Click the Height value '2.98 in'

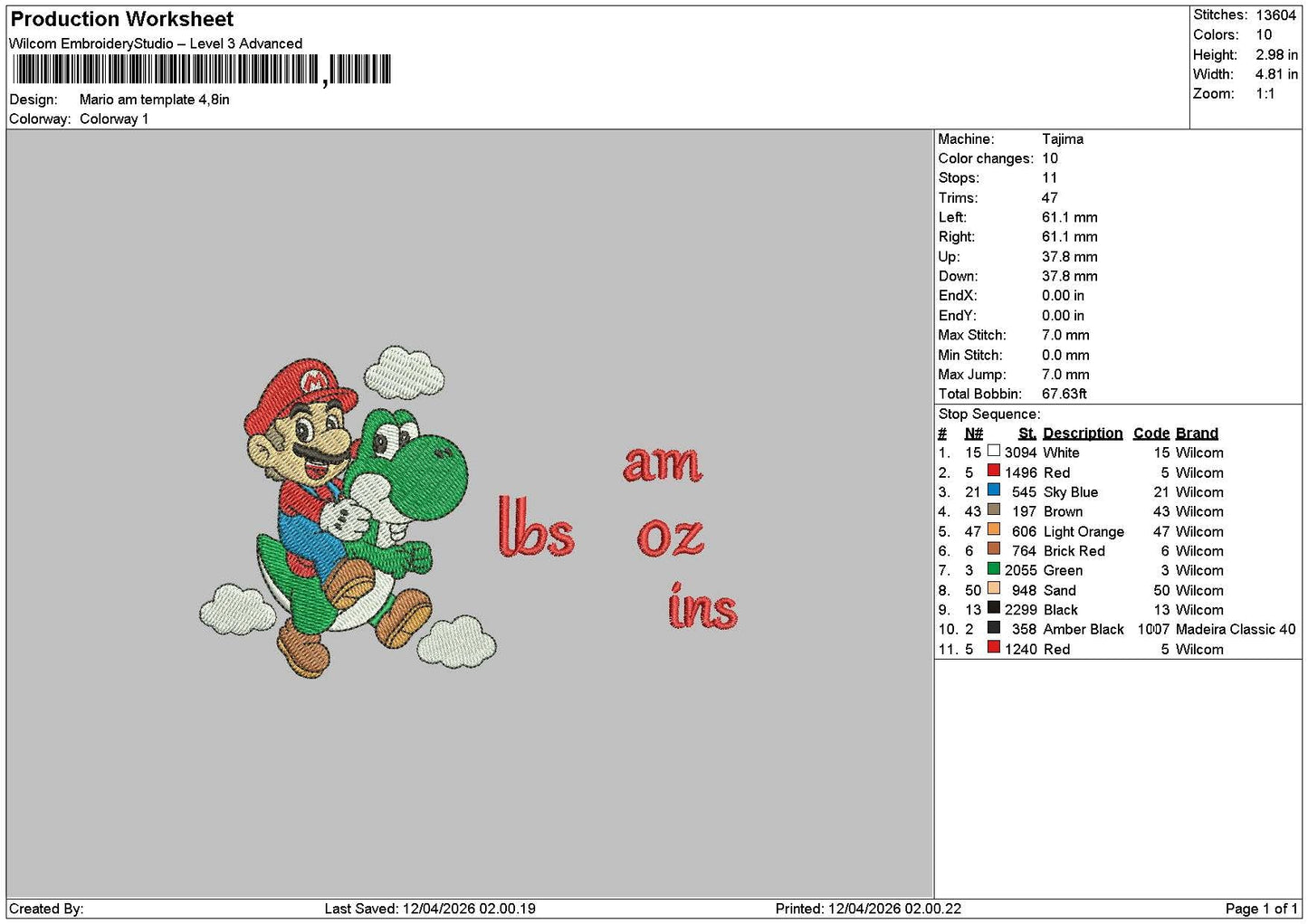[x=1276, y=54]
